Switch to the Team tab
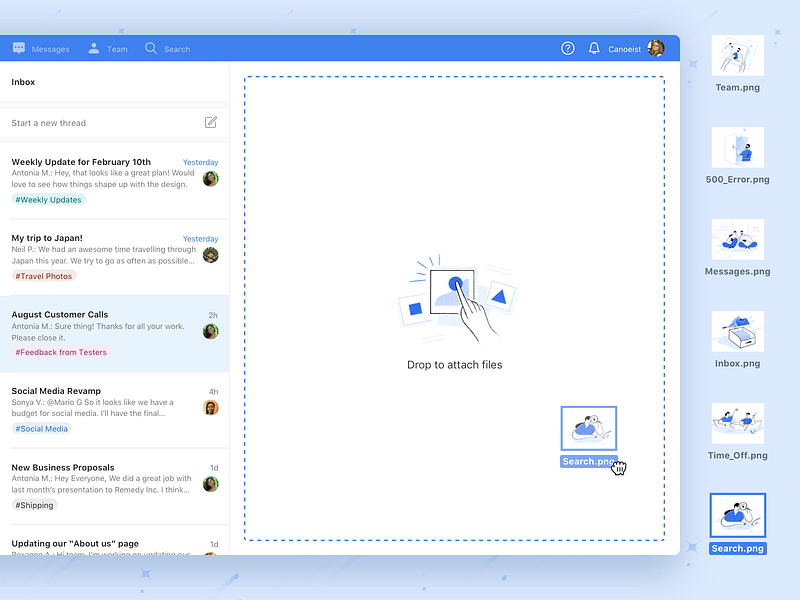 click(116, 48)
